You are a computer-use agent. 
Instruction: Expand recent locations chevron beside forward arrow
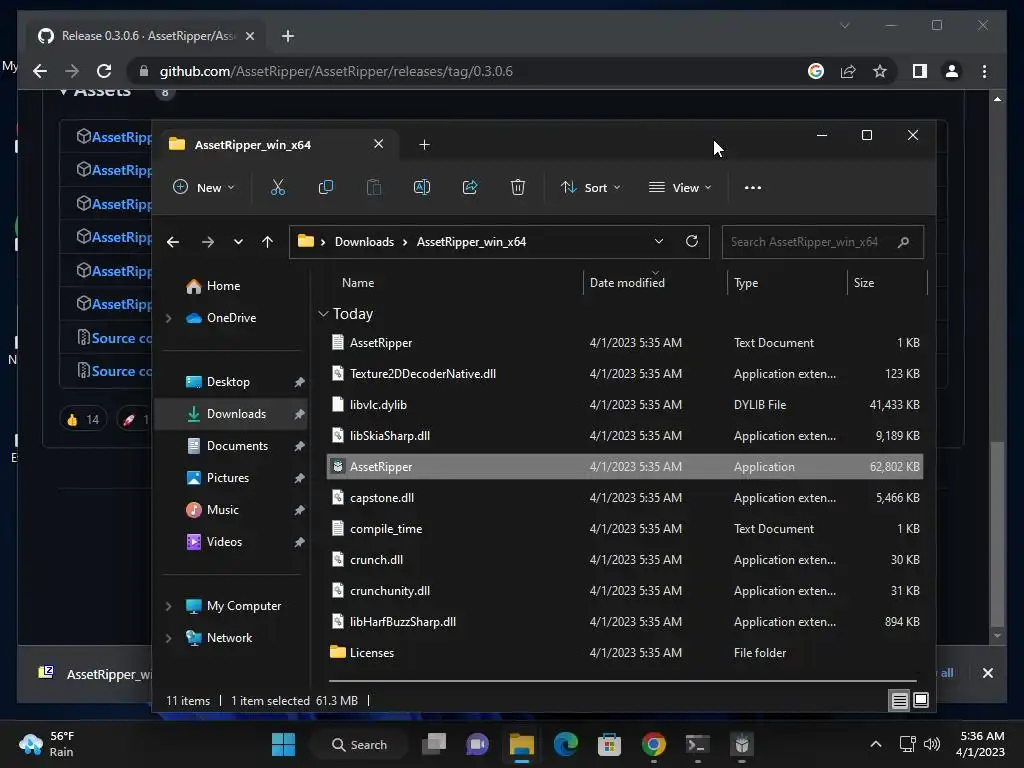tap(238, 242)
